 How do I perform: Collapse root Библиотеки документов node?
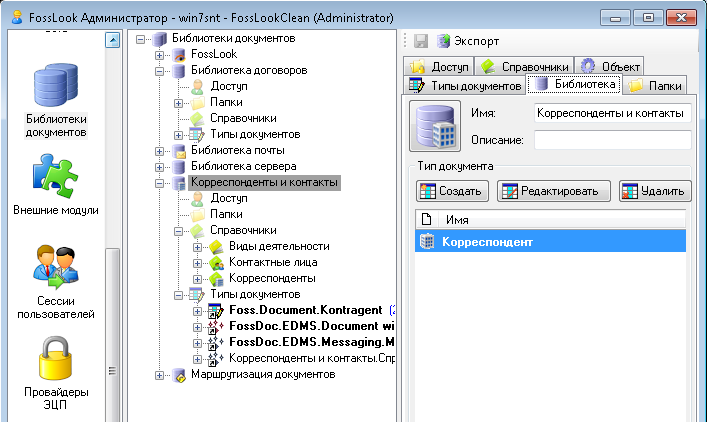click(x=141, y=39)
